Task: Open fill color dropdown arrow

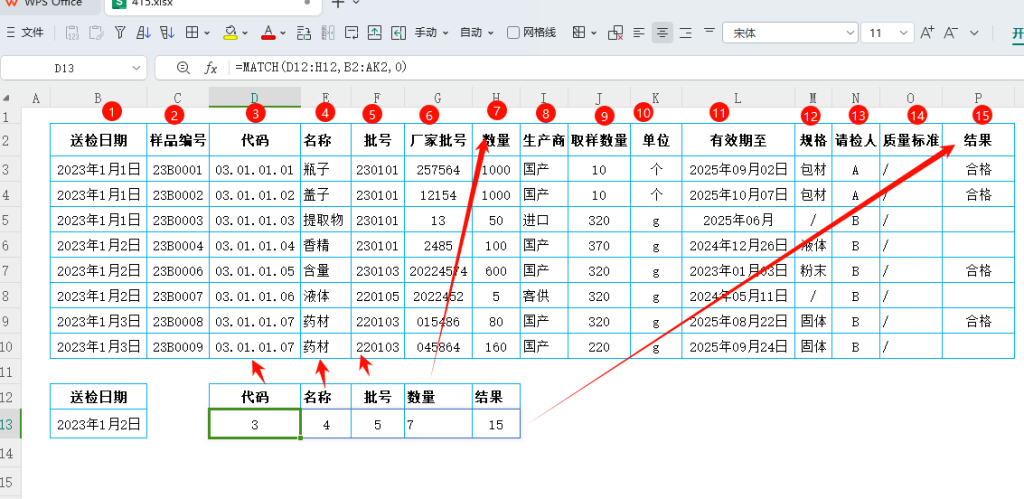Action: coord(245,33)
